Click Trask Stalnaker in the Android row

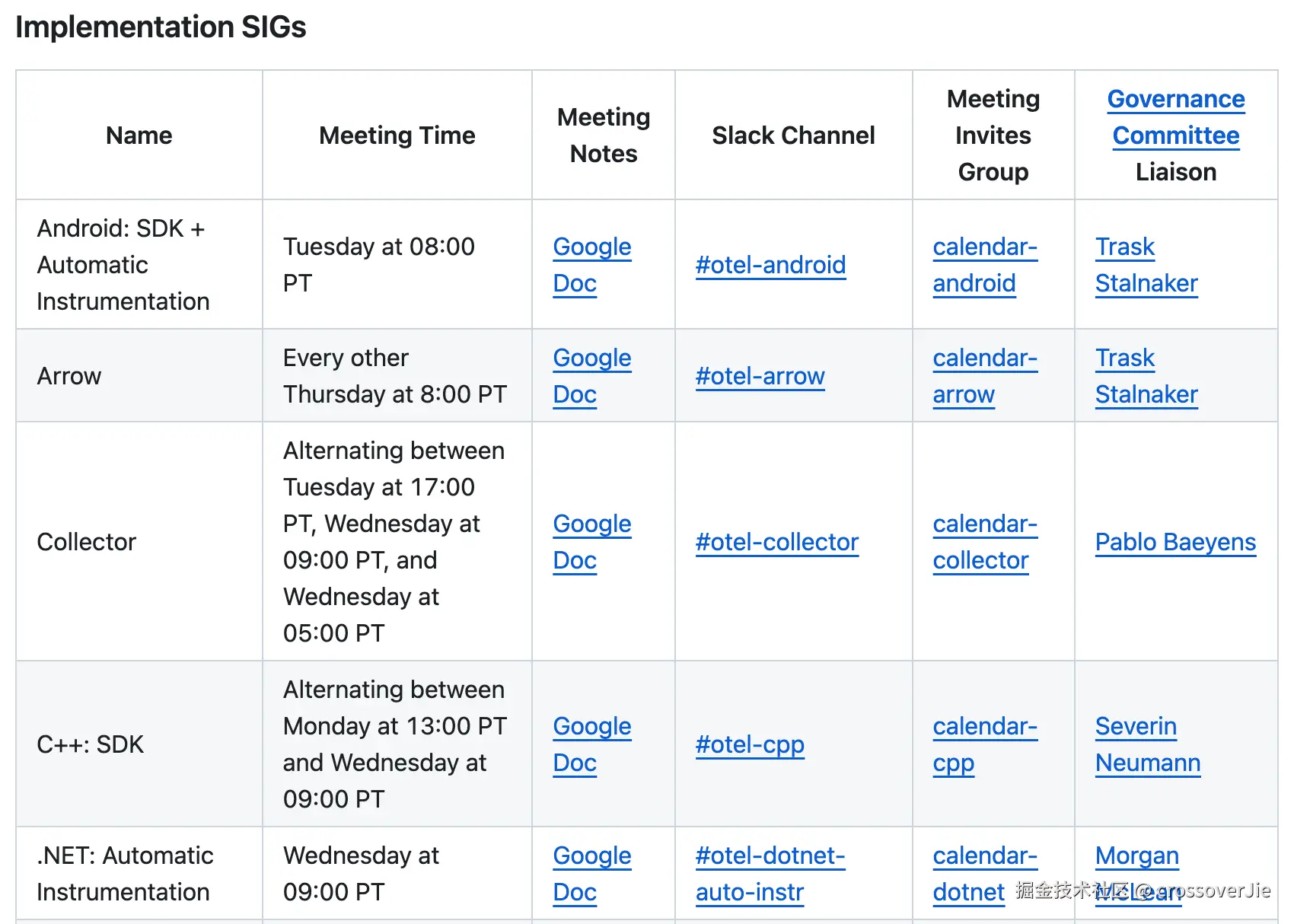click(x=1124, y=247)
